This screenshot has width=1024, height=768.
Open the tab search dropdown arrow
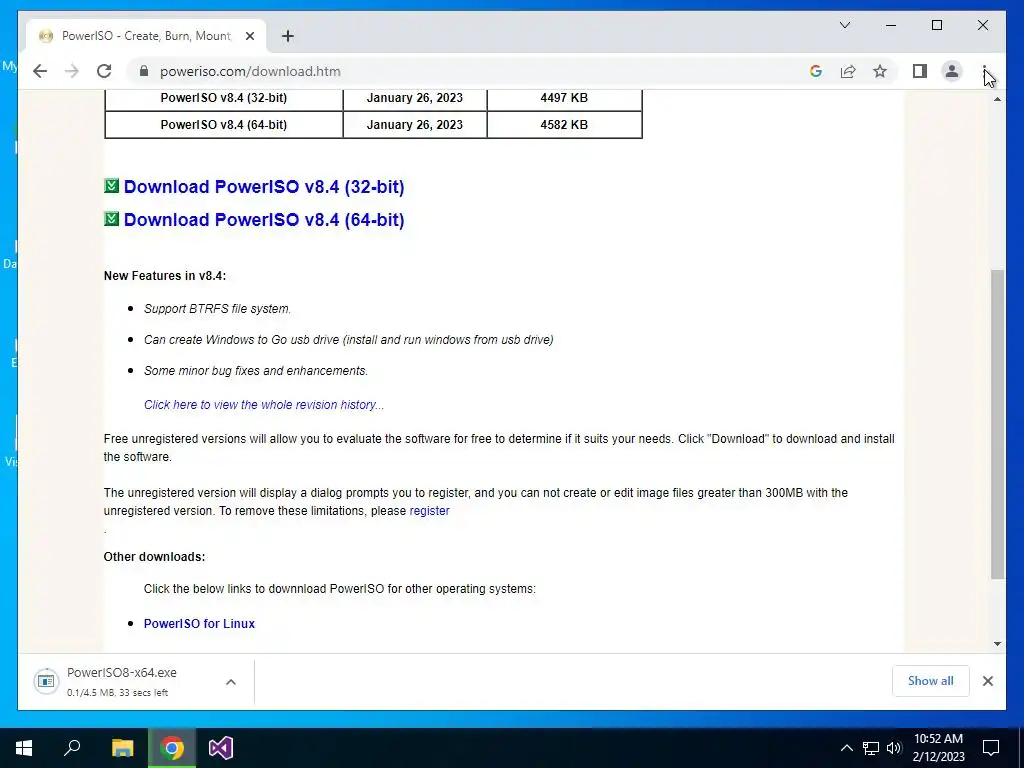pos(845,25)
